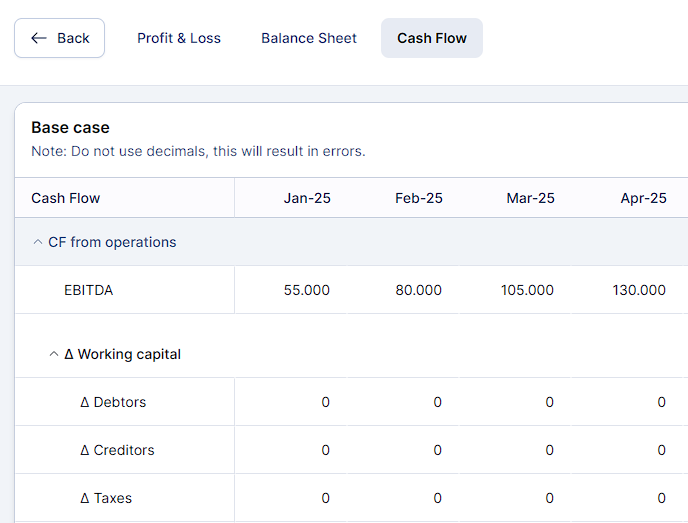Click the Back button
Image resolution: width=688 pixels, height=523 pixels.
click(x=59, y=38)
